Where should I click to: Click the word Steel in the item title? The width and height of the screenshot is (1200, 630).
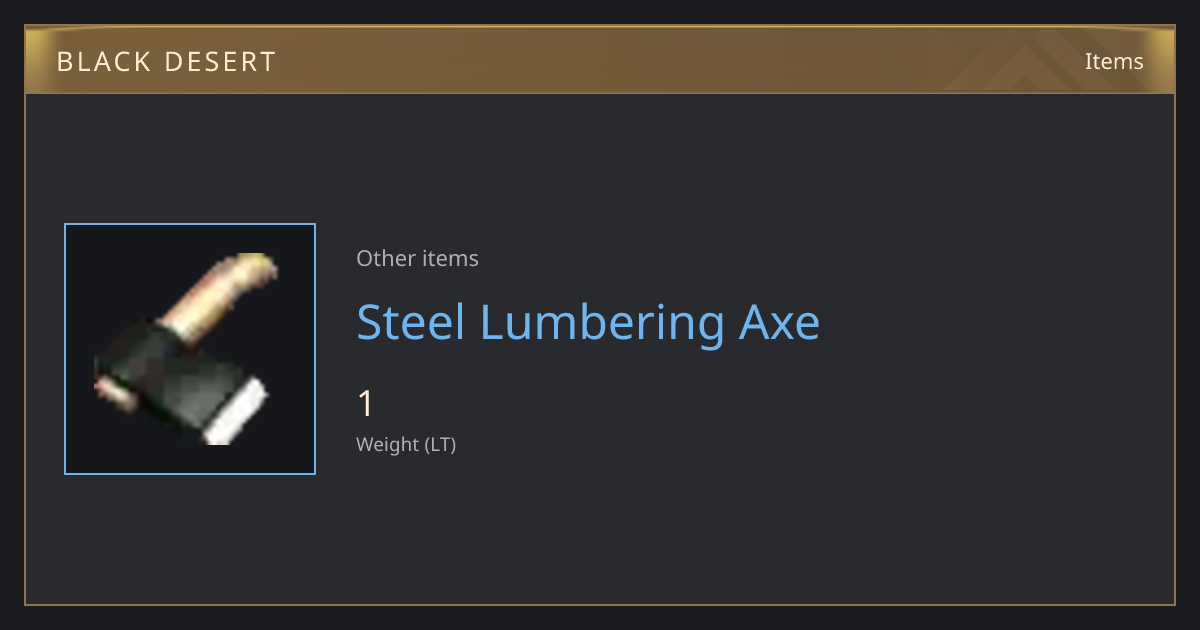(x=410, y=322)
